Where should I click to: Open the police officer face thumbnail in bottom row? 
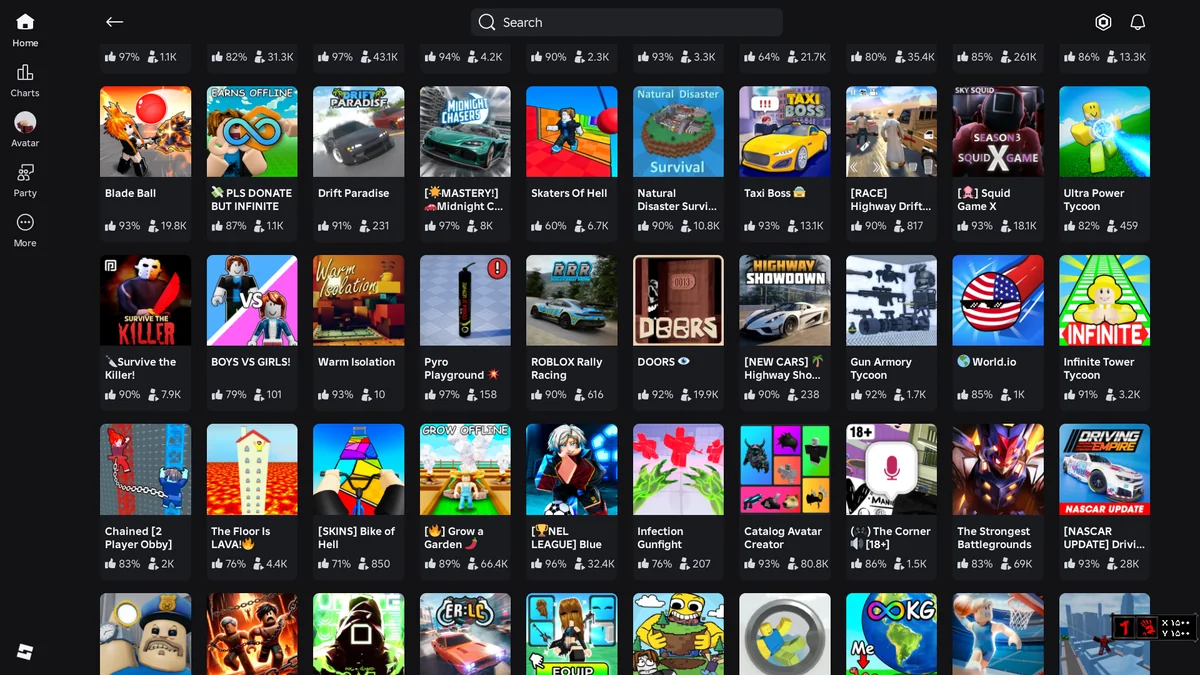point(146,634)
